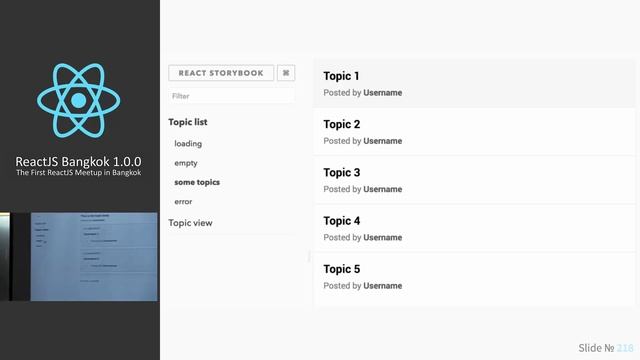
Task: Click Username under Topic 5
Action: point(382,286)
